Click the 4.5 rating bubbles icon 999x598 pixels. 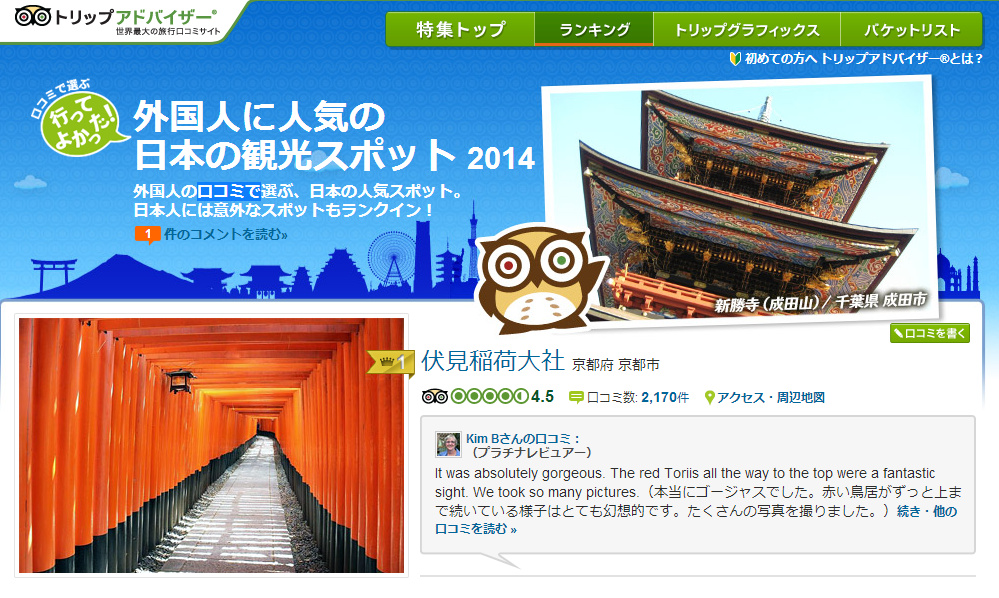(x=476, y=397)
